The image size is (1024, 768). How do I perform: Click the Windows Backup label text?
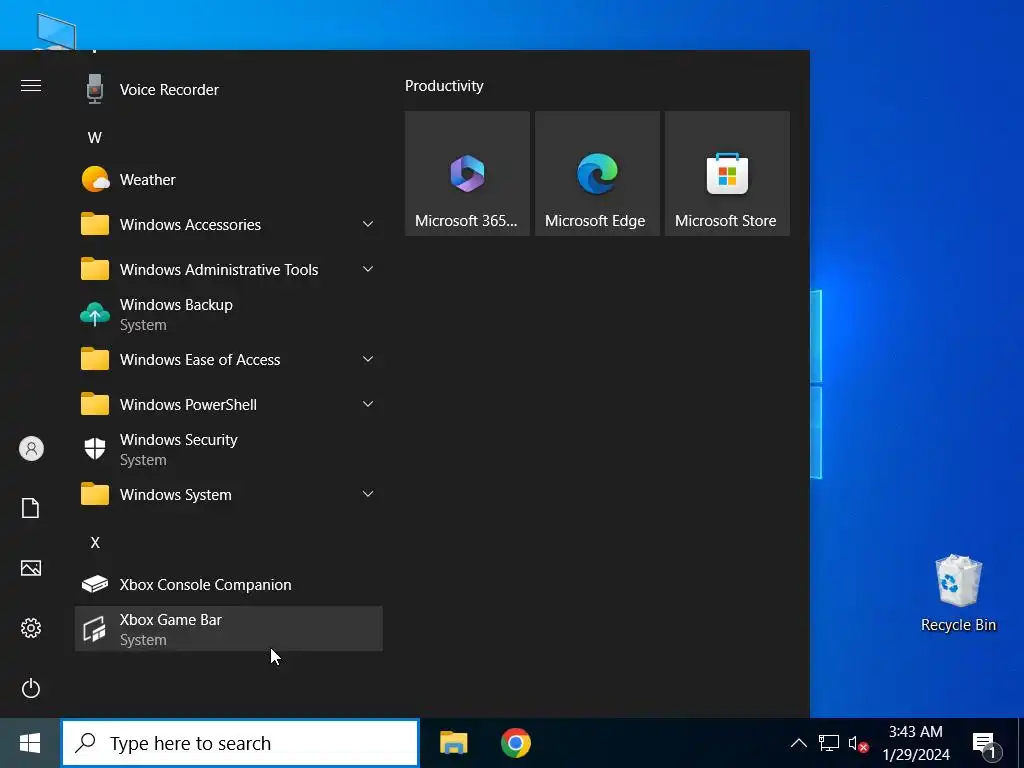(x=176, y=305)
